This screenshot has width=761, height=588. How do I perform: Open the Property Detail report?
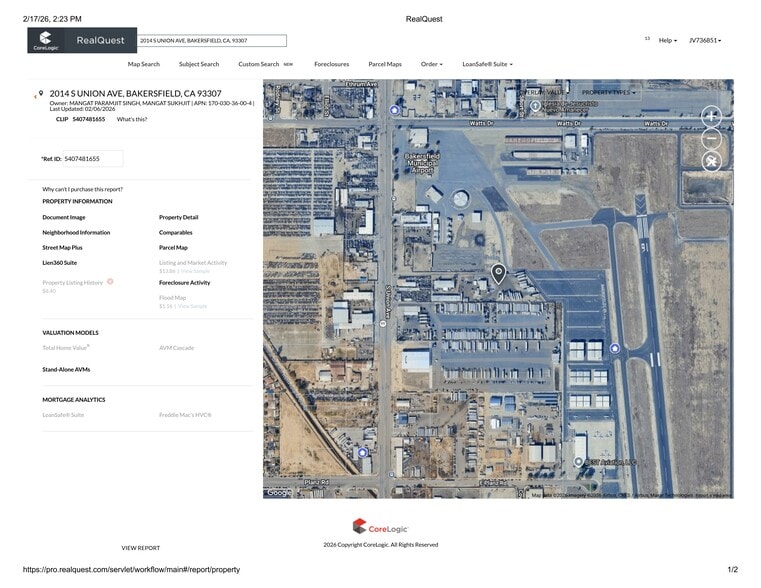point(179,217)
